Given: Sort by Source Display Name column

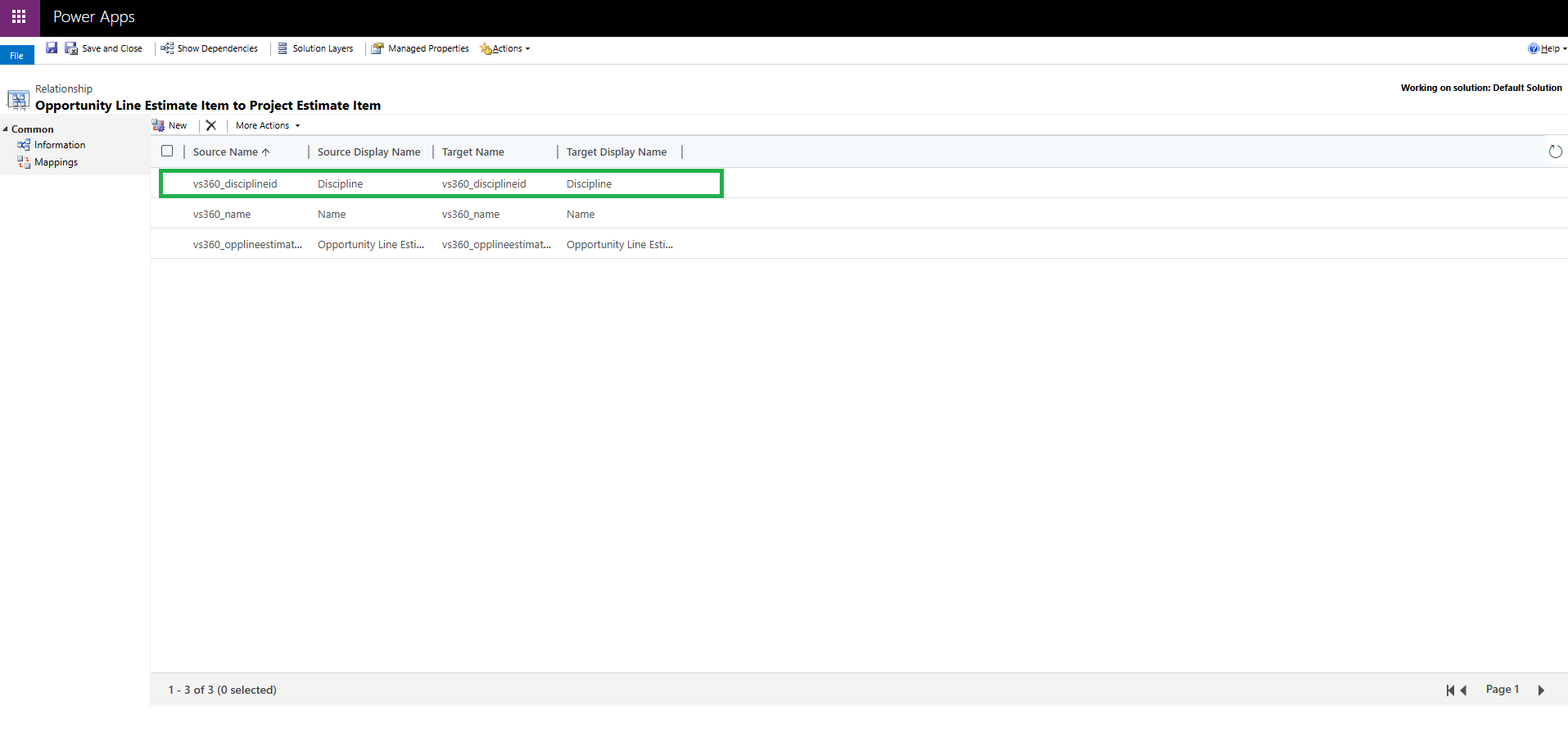Looking at the screenshot, I should click(x=368, y=152).
